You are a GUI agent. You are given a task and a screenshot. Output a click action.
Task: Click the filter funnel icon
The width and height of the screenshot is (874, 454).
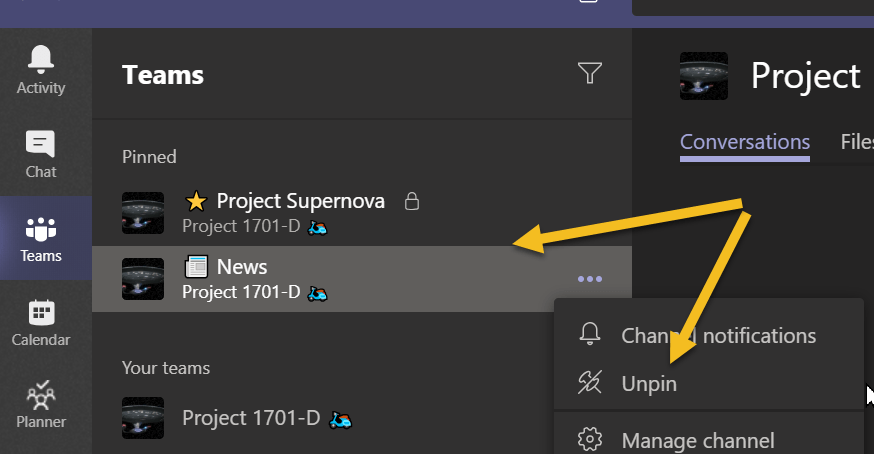(x=590, y=73)
